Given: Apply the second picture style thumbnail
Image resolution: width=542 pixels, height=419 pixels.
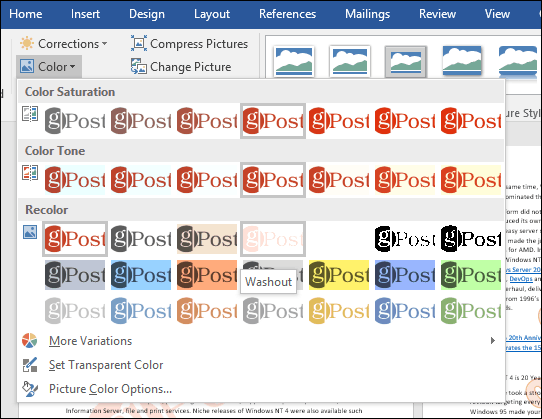Looking at the screenshot, I should pos(350,61).
